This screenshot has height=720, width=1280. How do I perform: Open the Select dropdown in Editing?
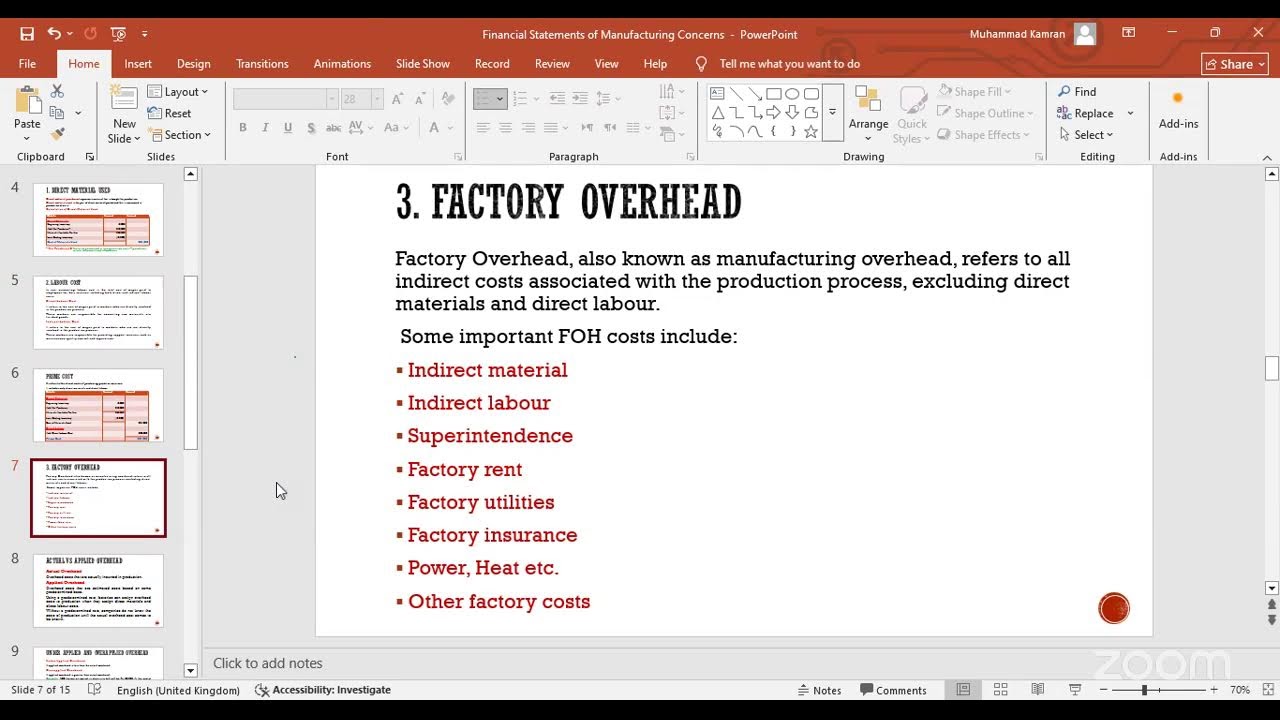[1087, 135]
